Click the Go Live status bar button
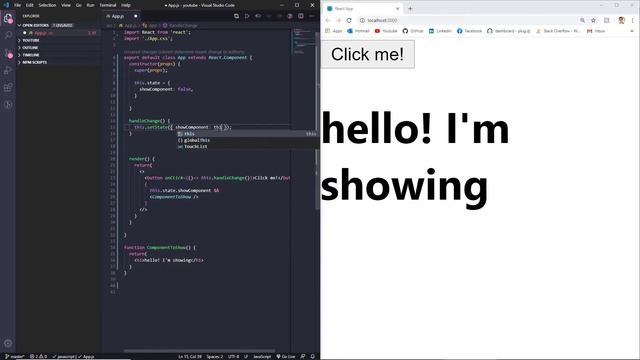Image resolution: width=640 pixels, height=360 pixels. [x=286, y=356]
